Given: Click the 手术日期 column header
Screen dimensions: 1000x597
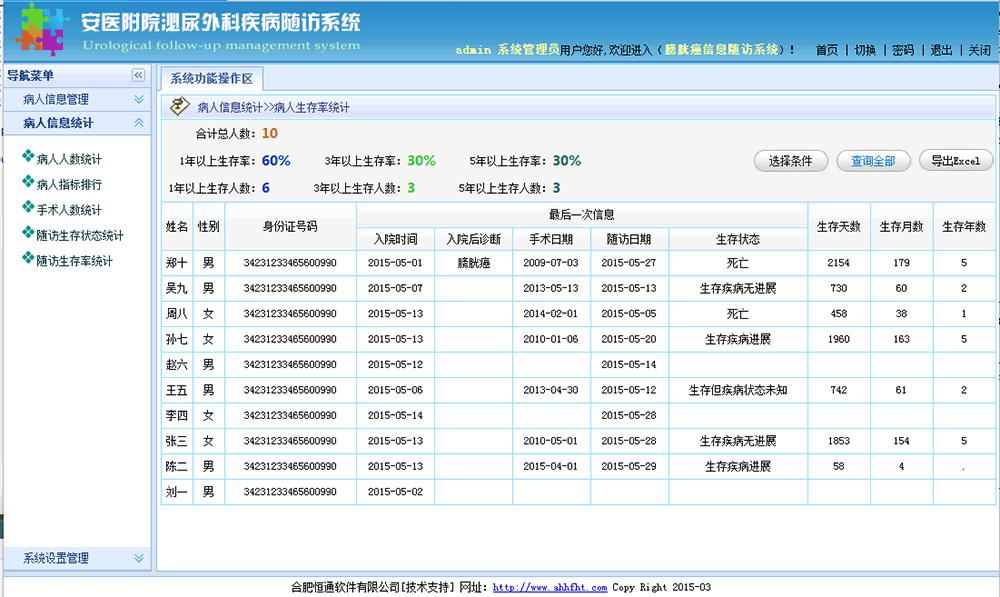Looking at the screenshot, I should 551,239.
